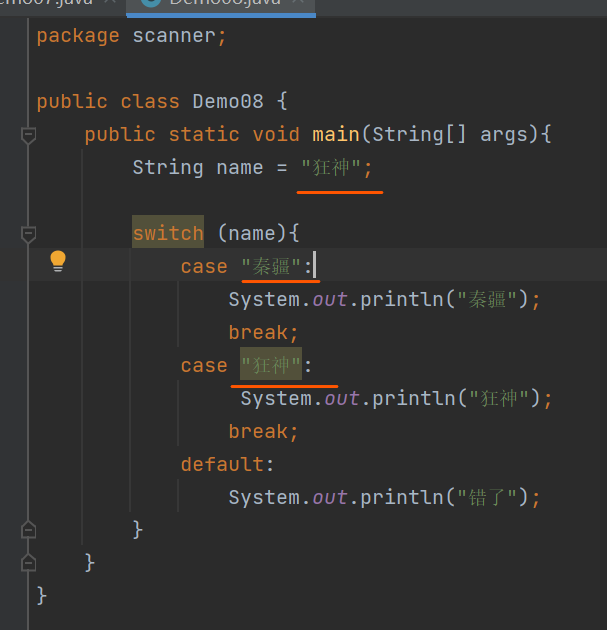Click fold end marker at switch closing brace
607x630 pixels.
[x=29, y=530]
